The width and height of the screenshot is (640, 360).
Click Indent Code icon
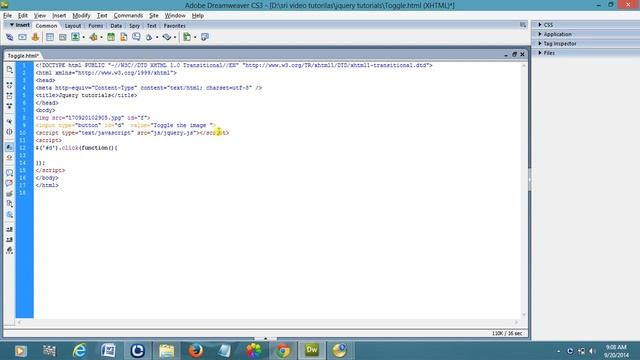click(9, 229)
